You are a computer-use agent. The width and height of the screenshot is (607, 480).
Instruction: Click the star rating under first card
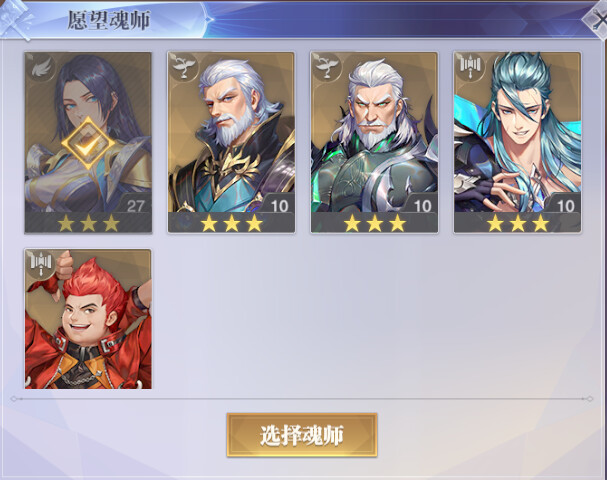(88, 223)
